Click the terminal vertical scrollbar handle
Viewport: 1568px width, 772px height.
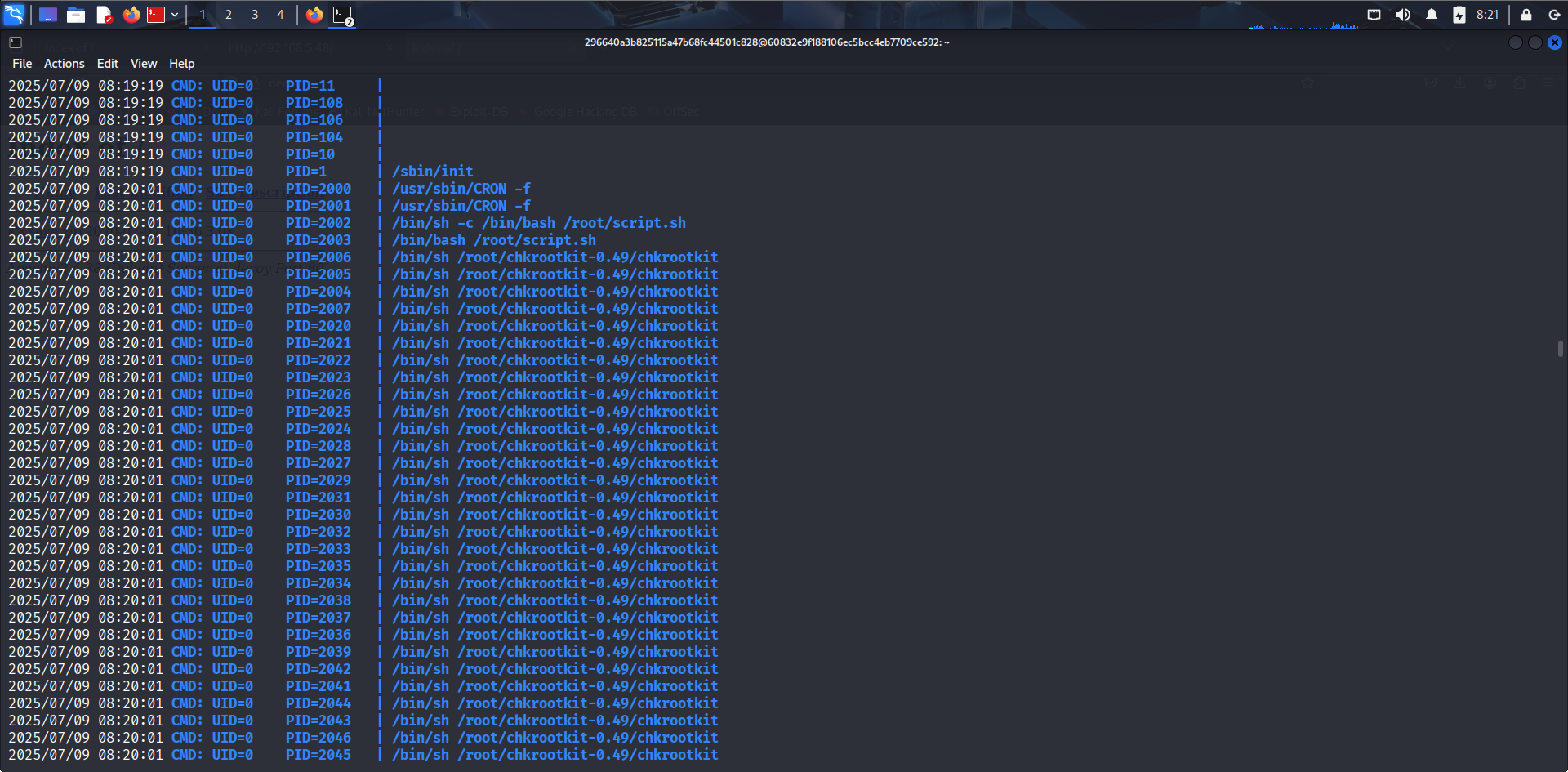coord(1561,349)
